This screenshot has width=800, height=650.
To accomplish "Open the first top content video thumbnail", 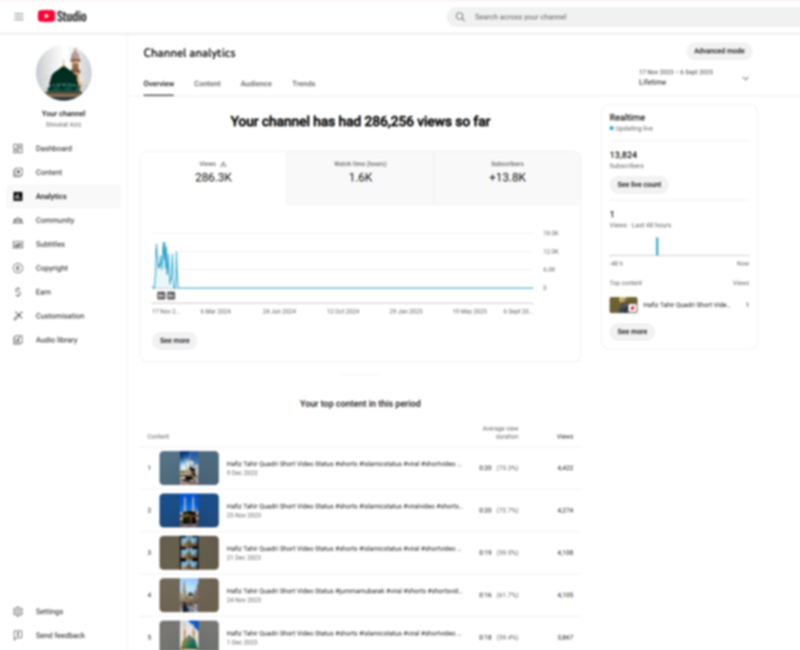I will click(x=189, y=467).
